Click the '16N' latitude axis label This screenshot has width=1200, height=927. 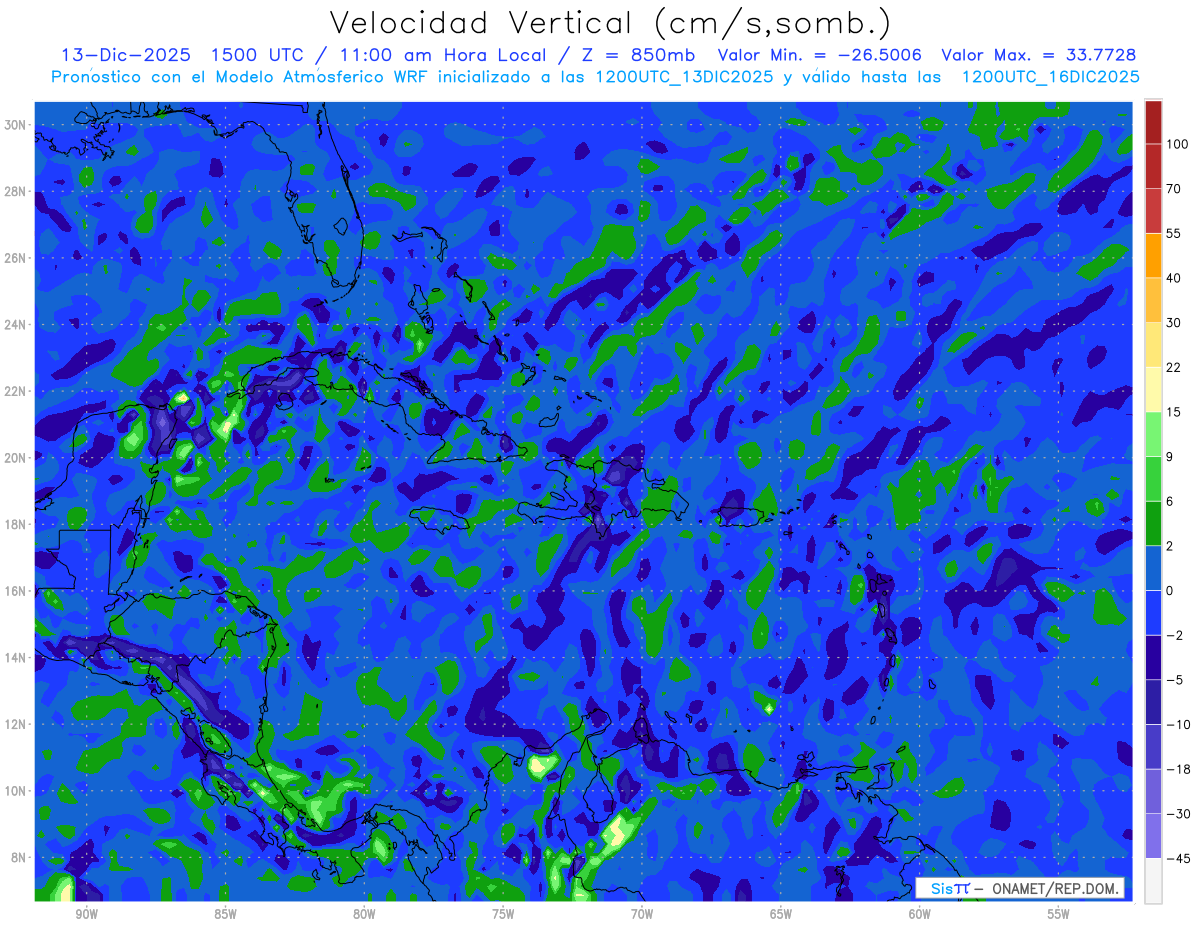pos(16,591)
